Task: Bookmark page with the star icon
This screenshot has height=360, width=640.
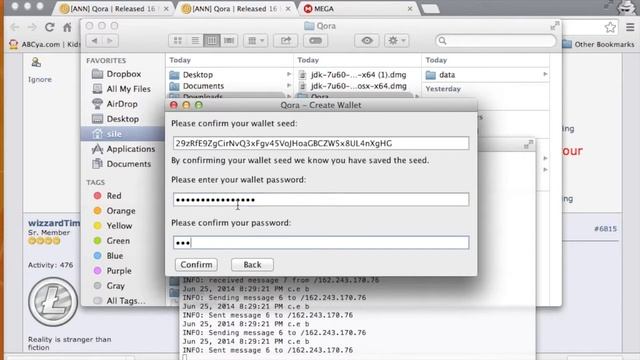Action: 610,27
